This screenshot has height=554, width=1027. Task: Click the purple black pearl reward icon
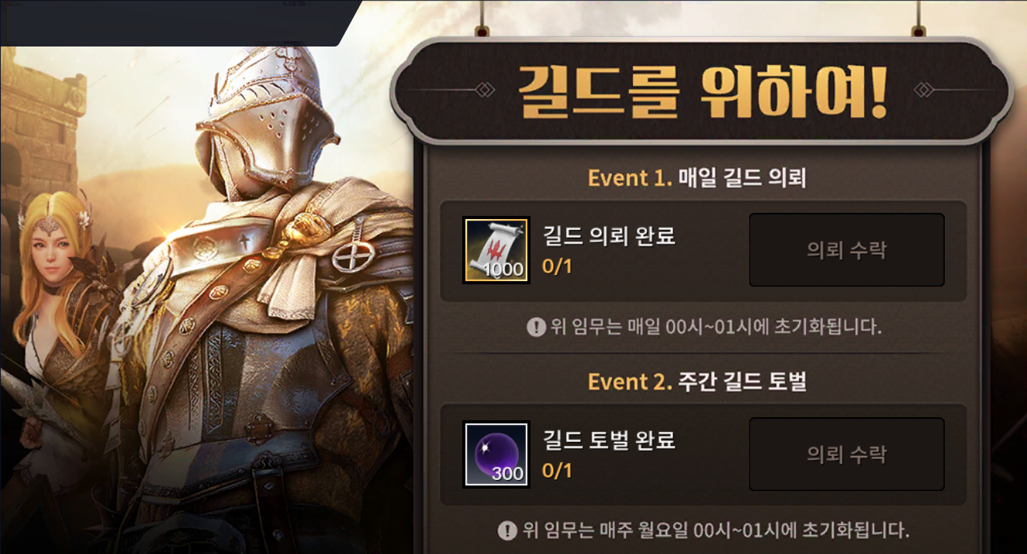pyautogui.click(x=496, y=454)
